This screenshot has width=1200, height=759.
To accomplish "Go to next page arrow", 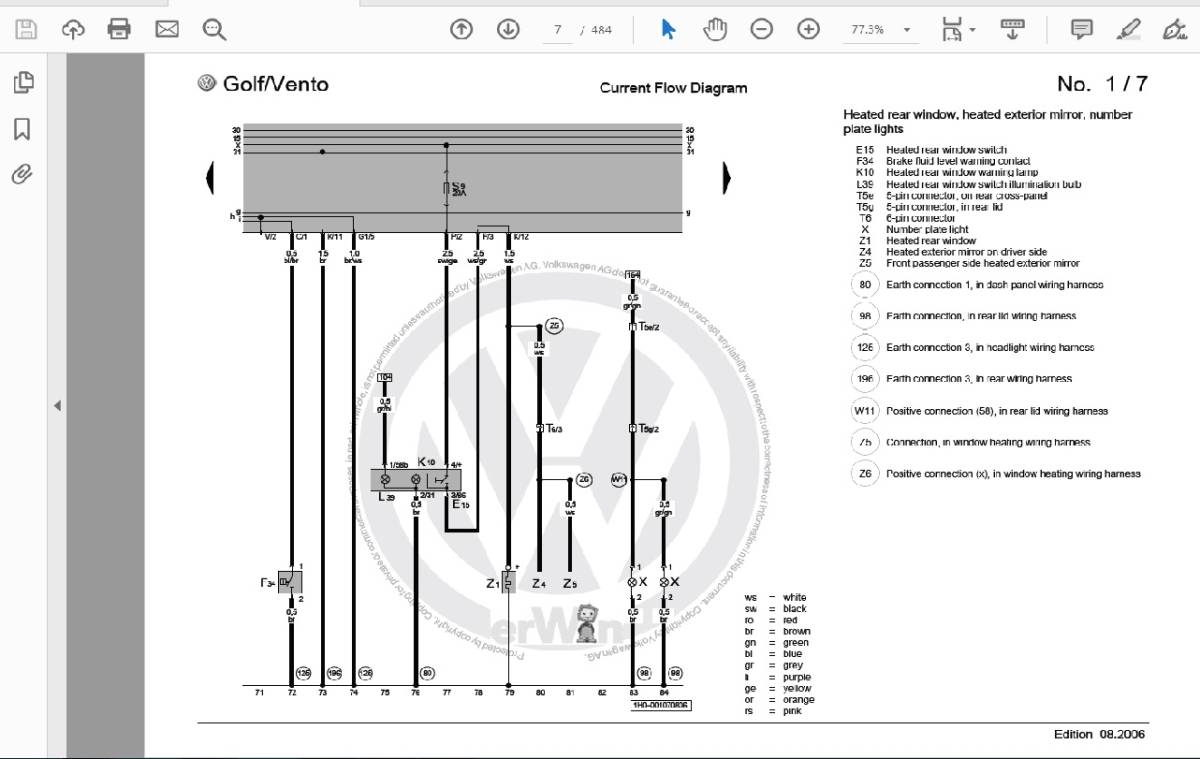I will coord(509,29).
